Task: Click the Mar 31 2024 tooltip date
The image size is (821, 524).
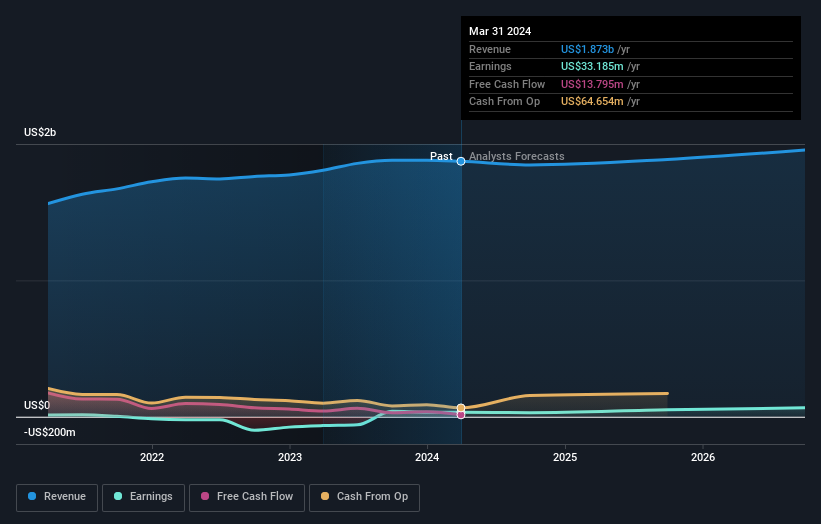Action: click(500, 31)
